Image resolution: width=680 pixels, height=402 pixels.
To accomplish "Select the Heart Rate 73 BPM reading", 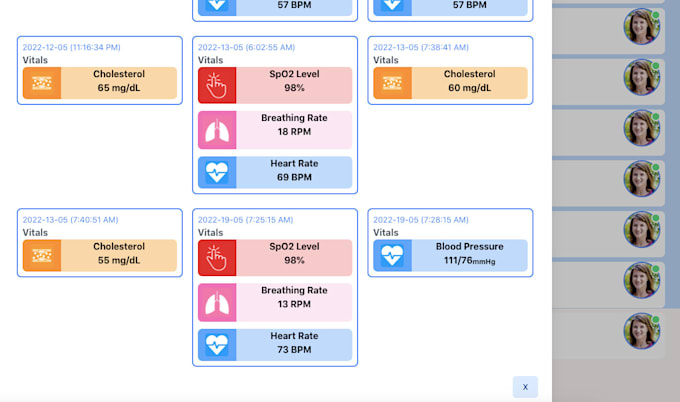I will pos(294,343).
